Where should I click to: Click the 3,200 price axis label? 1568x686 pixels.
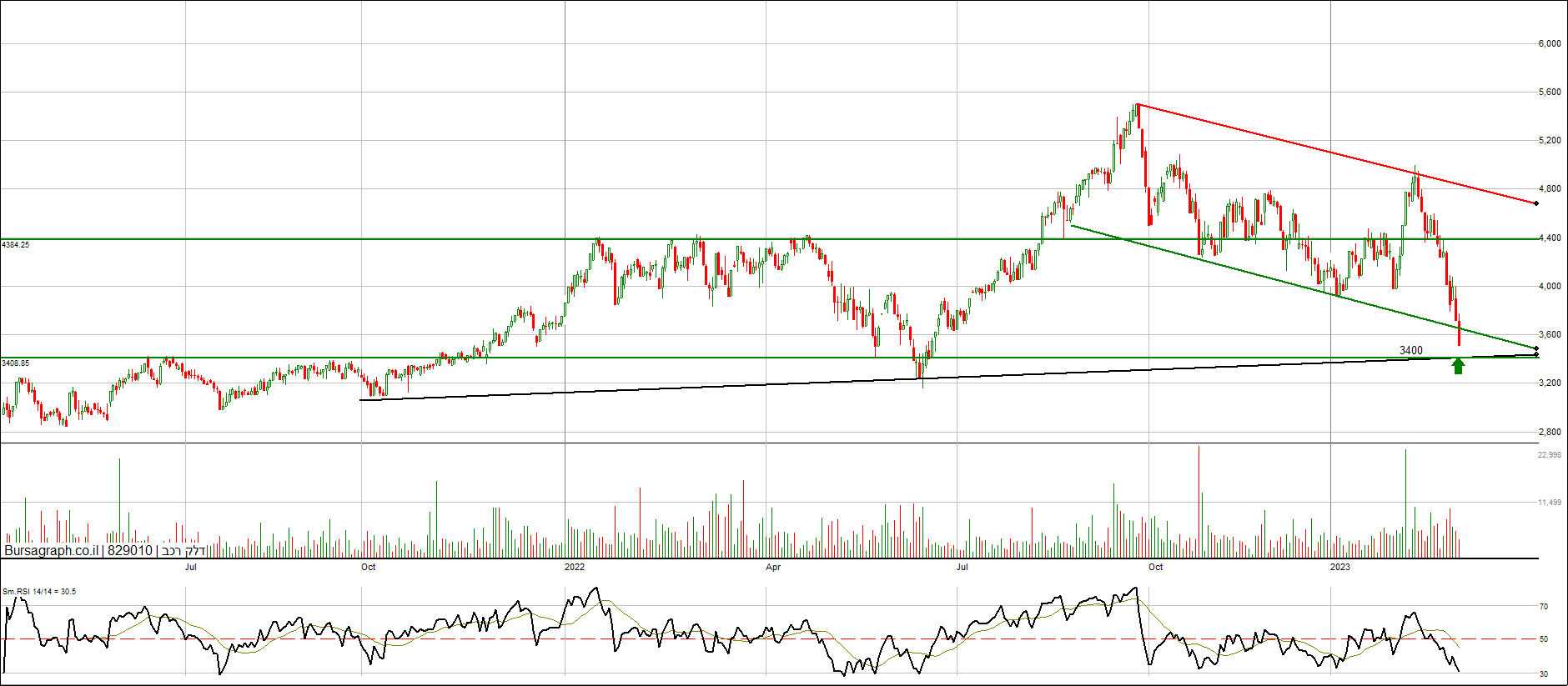click(1549, 383)
